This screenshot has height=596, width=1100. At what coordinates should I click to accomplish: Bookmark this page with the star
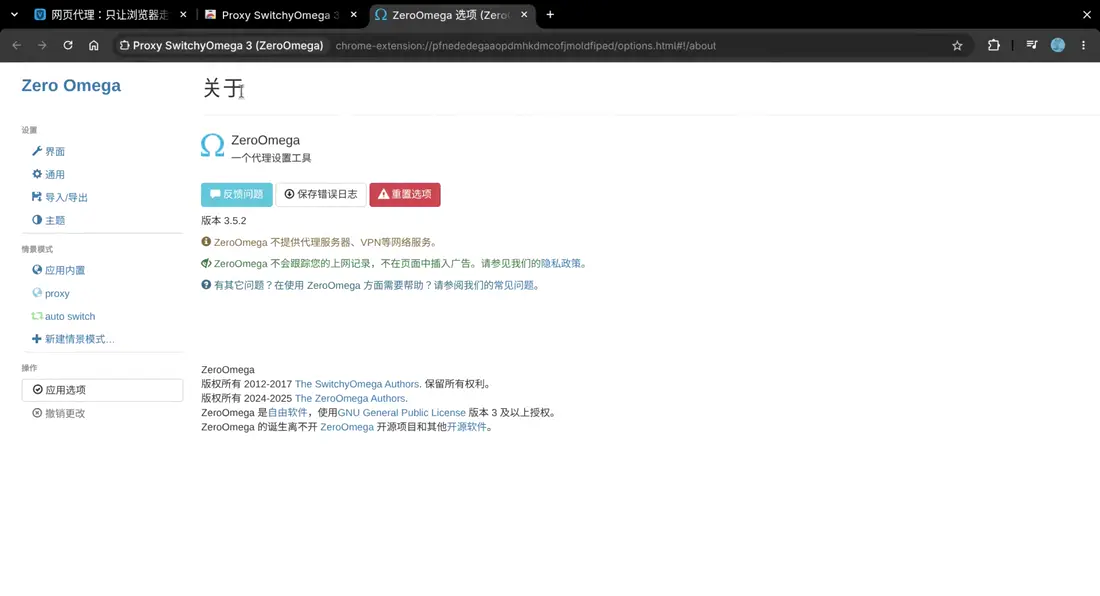(957, 46)
